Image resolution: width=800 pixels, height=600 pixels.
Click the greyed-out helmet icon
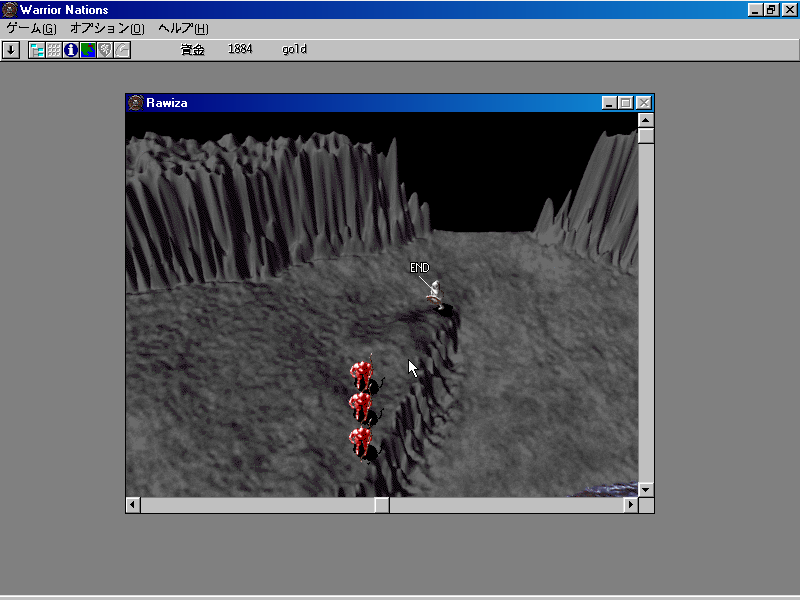coord(122,50)
